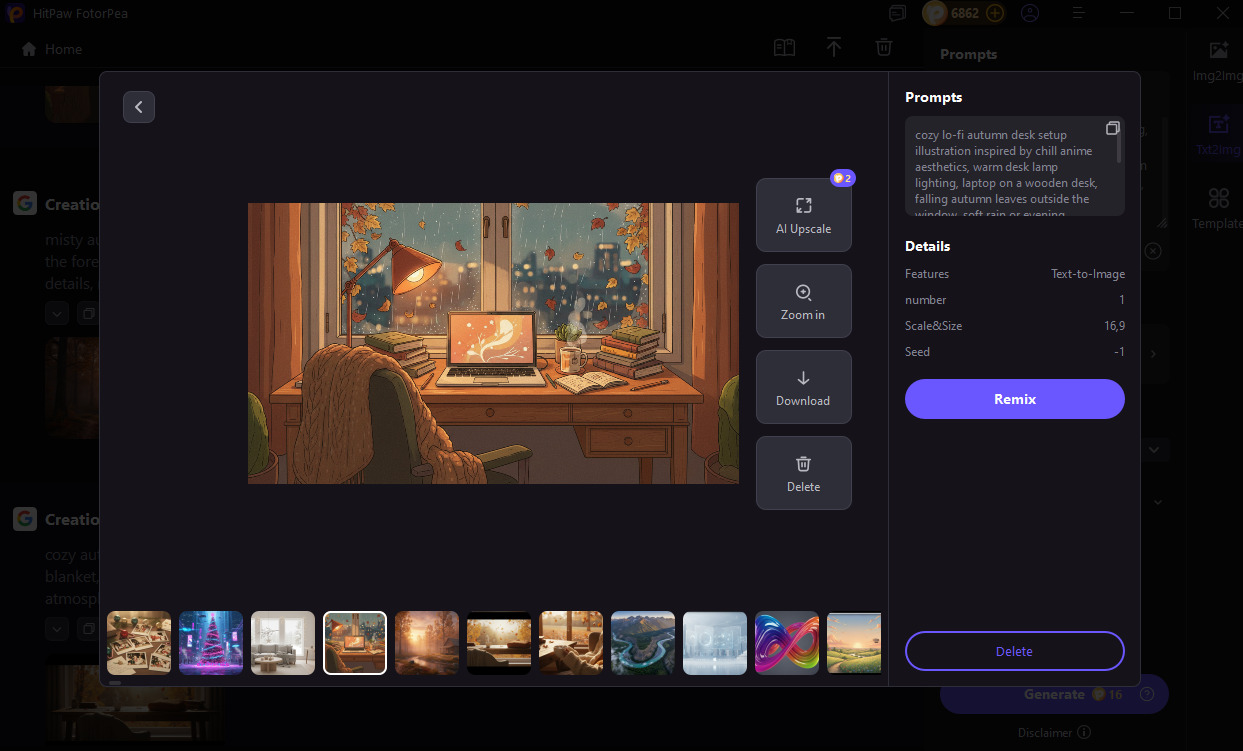1243x751 pixels.
Task: Select the highlighted autumn desk thumbnail
Action: pyautogui.click(x=355, y=643)
